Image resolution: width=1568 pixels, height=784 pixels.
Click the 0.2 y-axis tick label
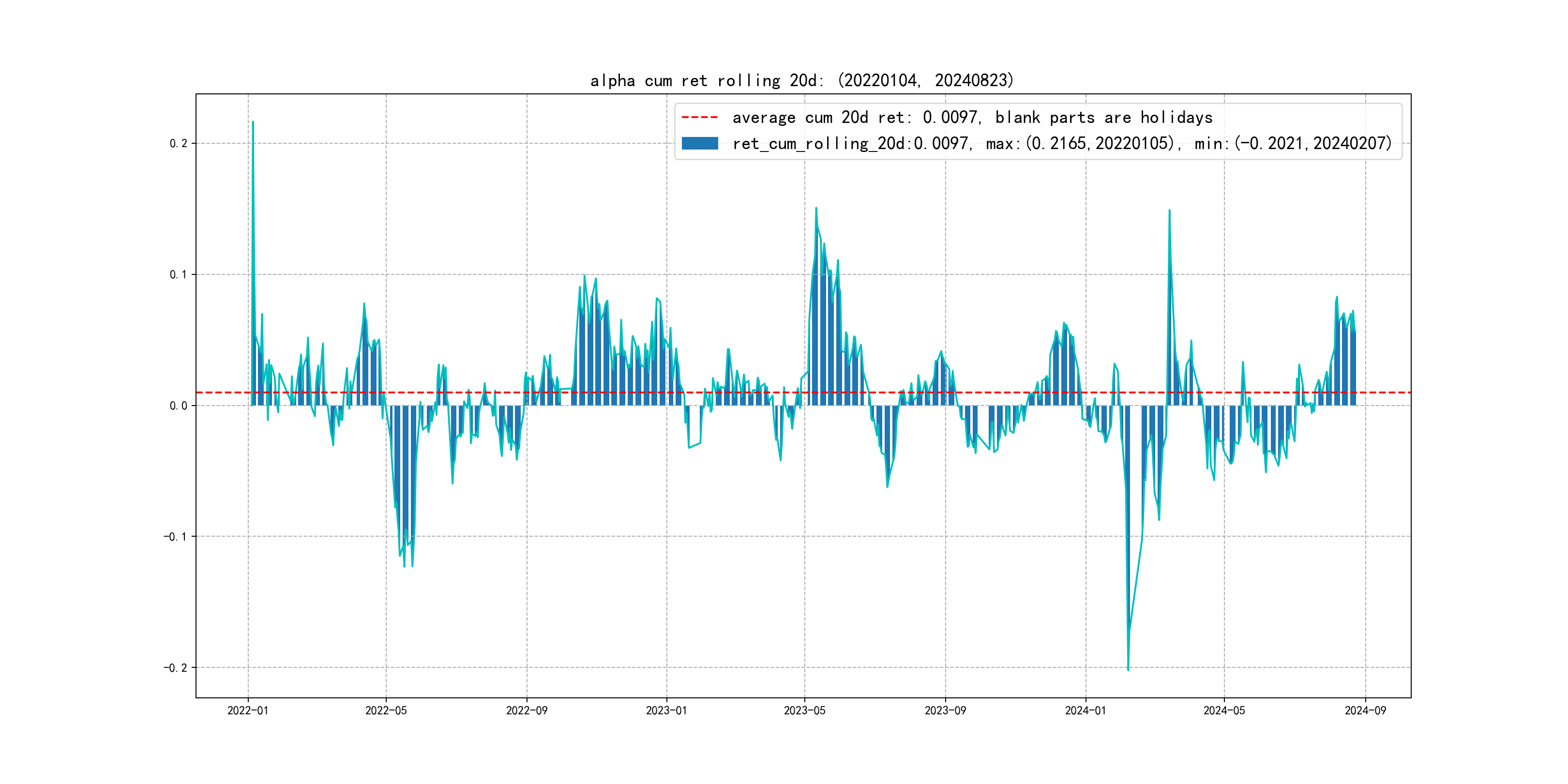tap(179, 144)
